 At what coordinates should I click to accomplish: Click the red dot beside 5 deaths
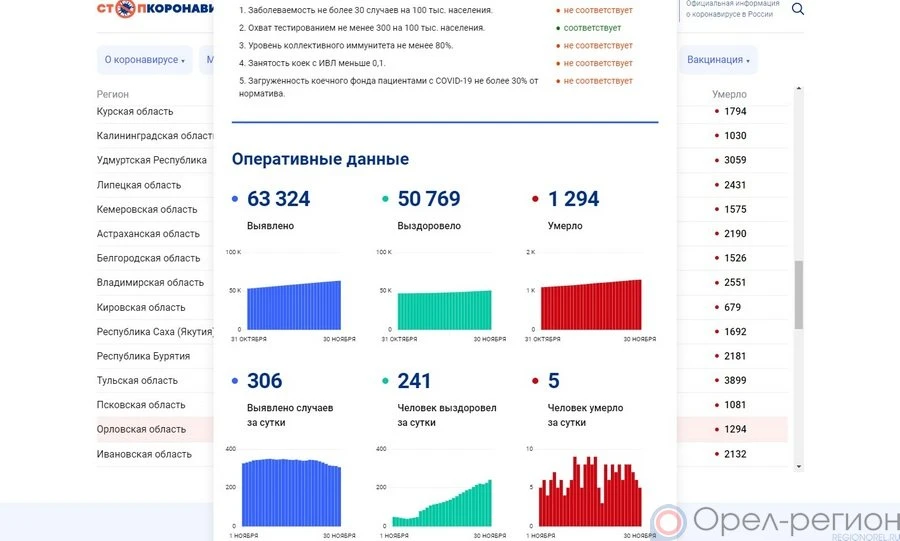[536, 382]
